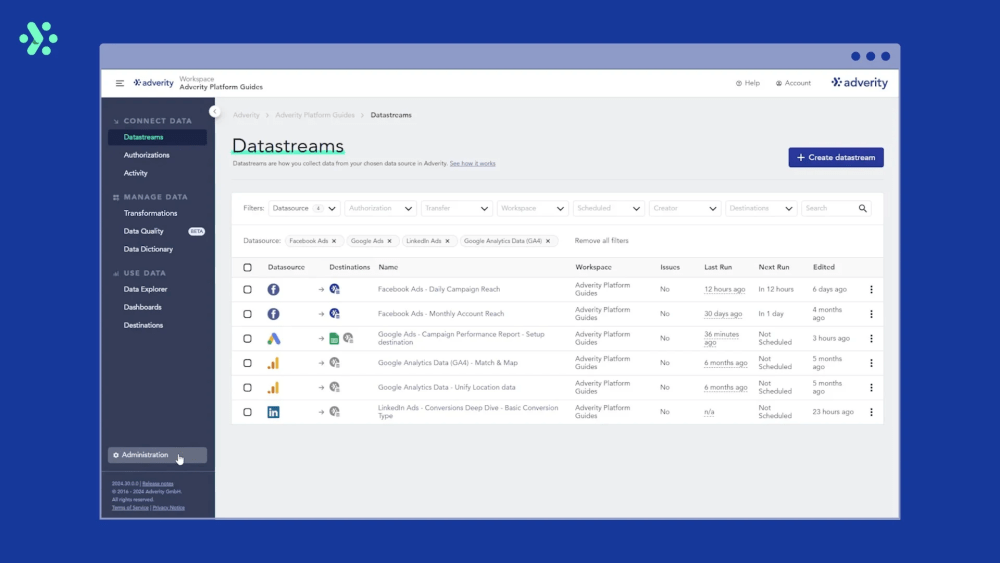Remove the Facebook Ads filter chip
Viewport: 1000px width, 563px height.
pos(334,241)
